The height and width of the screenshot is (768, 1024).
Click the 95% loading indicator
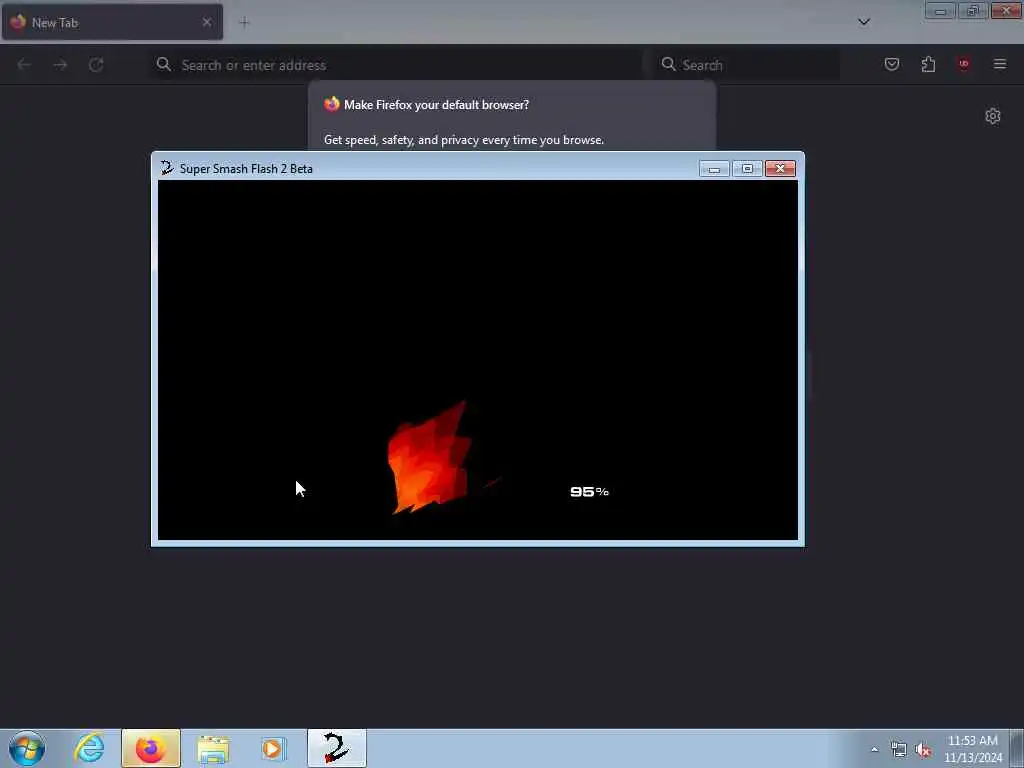(589, 491)
